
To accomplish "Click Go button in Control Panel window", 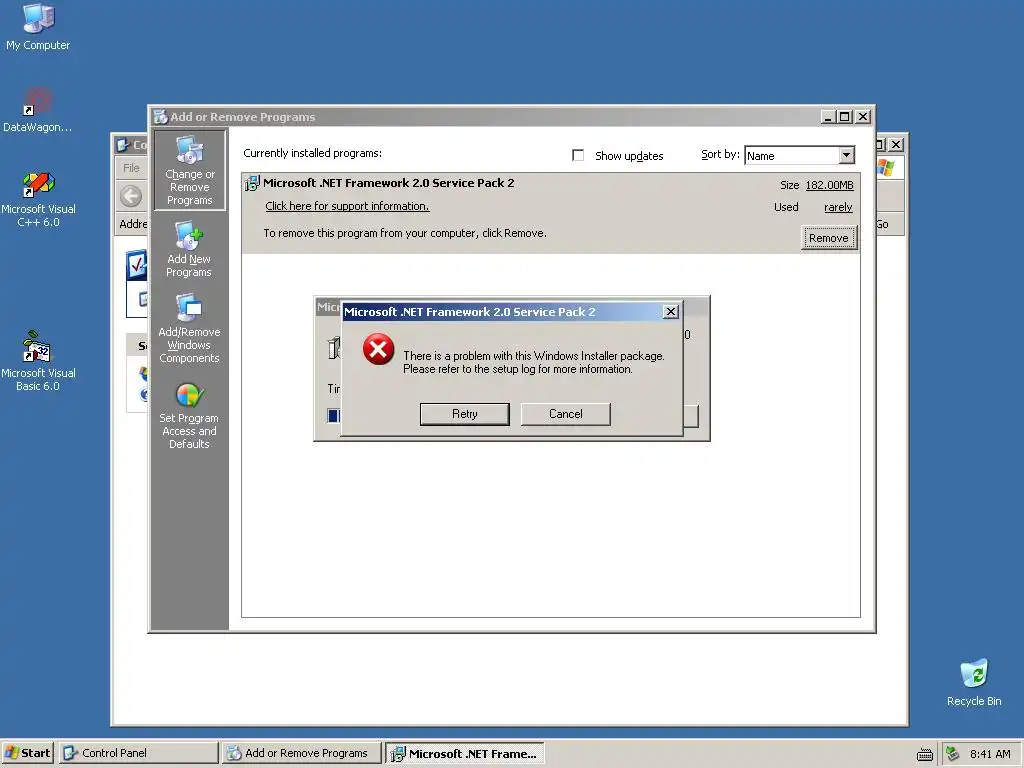I will click(x=882, y=224).
